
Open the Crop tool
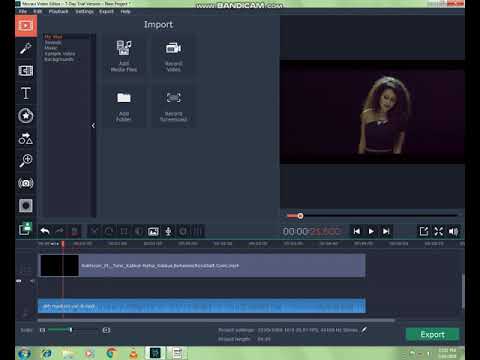click(124, 231)
